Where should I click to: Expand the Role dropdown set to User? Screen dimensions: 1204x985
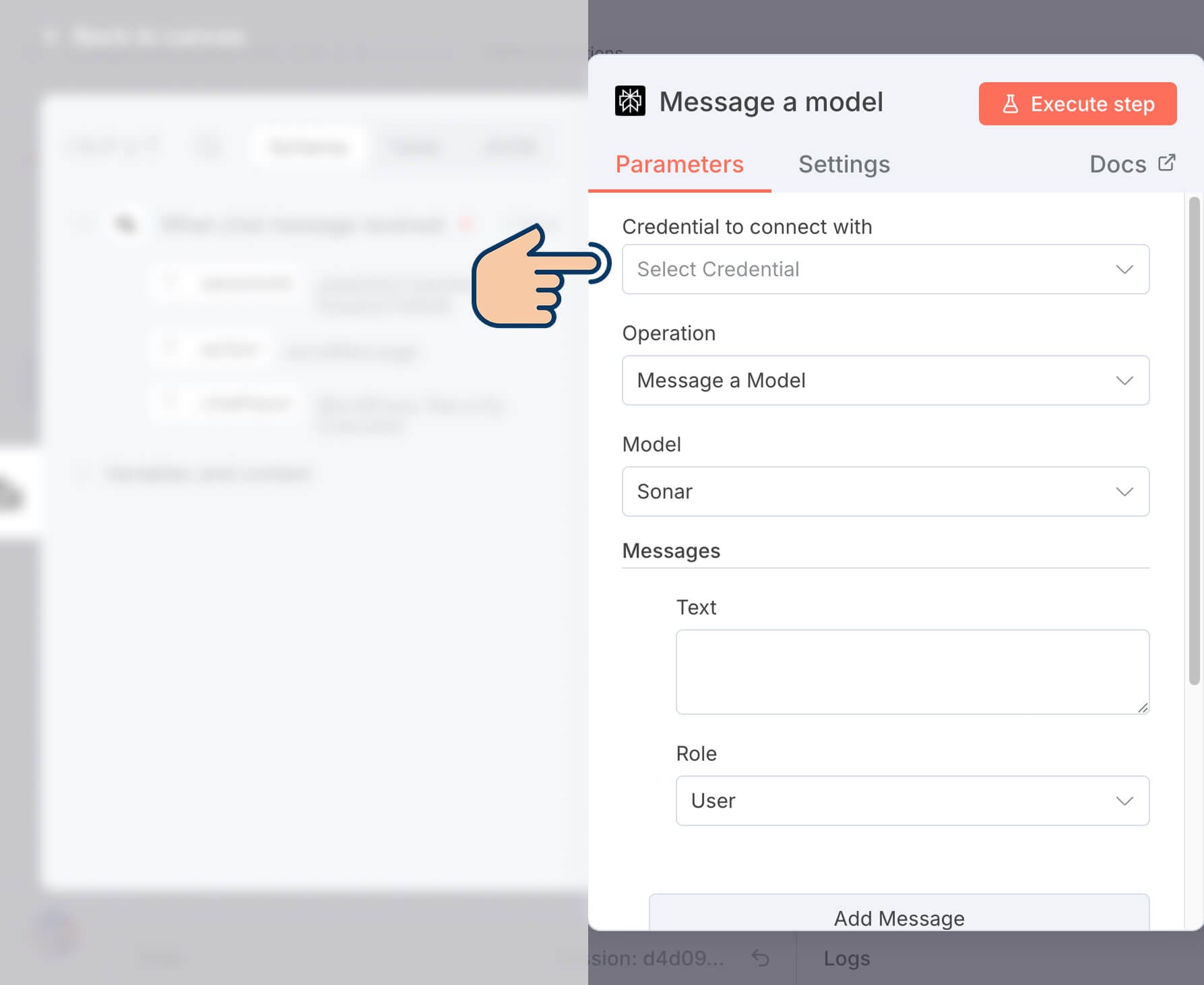(912, 800)
